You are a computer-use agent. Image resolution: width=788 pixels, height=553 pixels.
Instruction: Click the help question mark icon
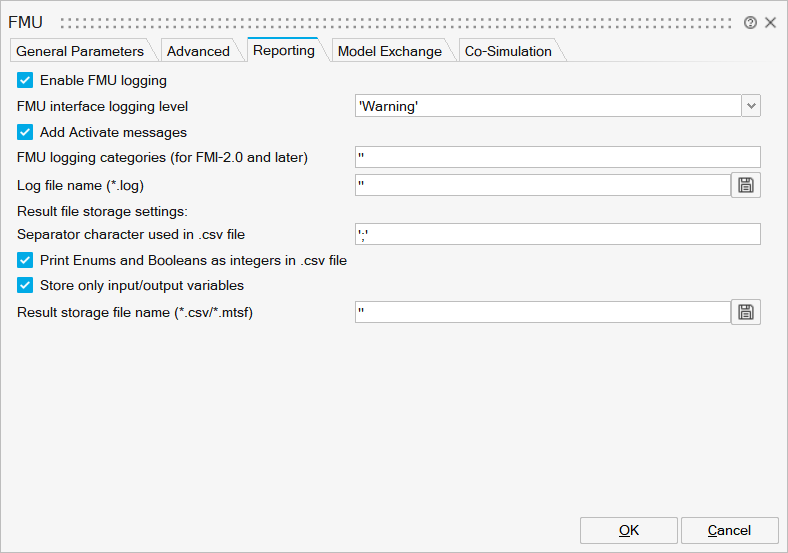[x=750, y=22]
